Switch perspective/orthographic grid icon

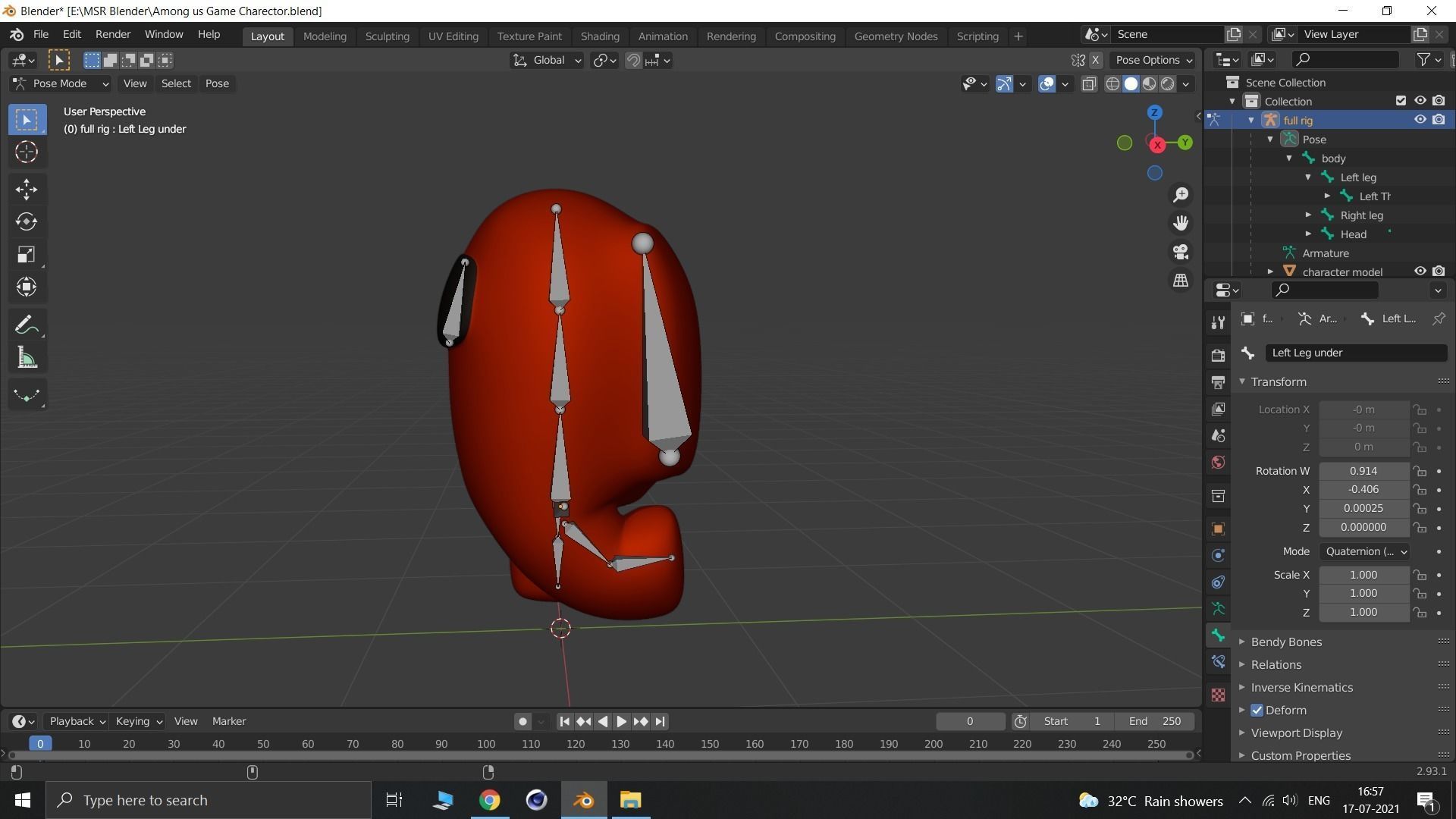pyautogui.click(x=1181, y=281)
